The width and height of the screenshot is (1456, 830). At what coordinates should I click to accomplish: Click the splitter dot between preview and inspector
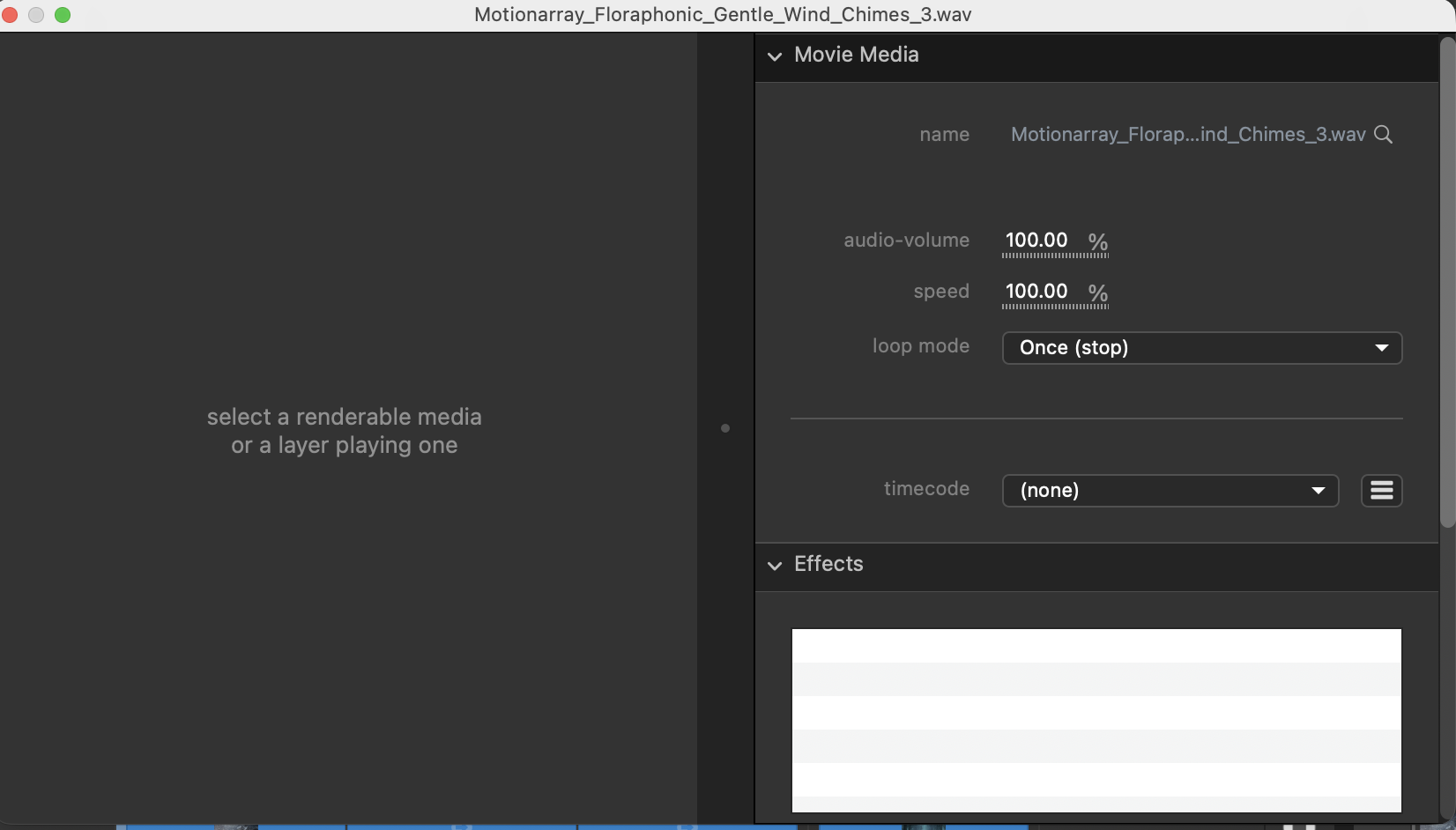click(x=725, y=428)
